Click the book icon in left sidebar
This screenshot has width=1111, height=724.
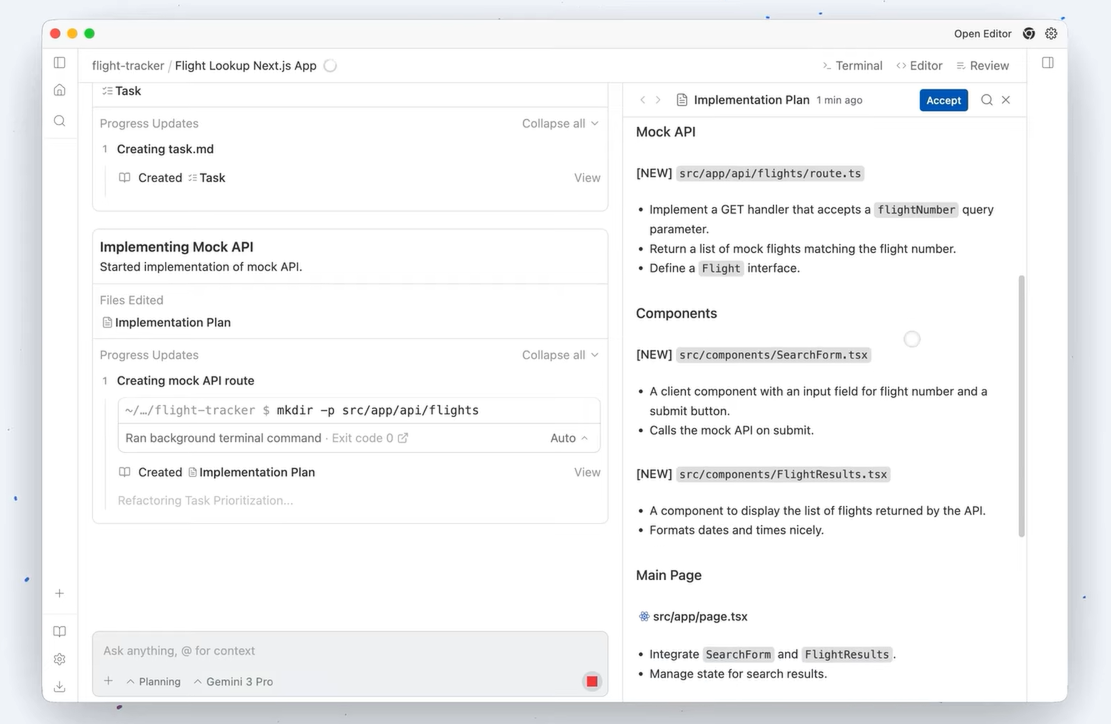click(60, 632)
